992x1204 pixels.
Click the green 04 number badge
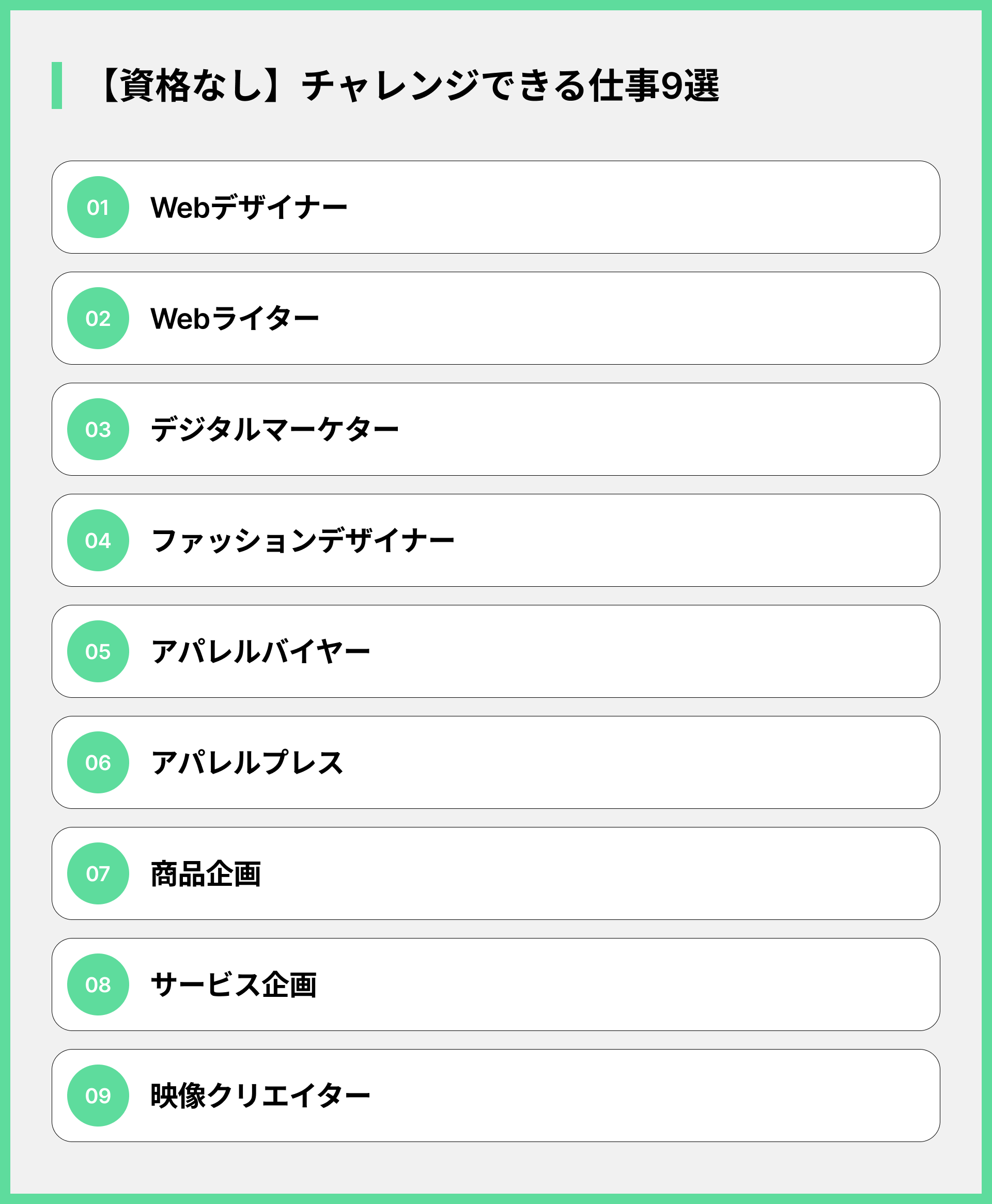pos(98,540)
